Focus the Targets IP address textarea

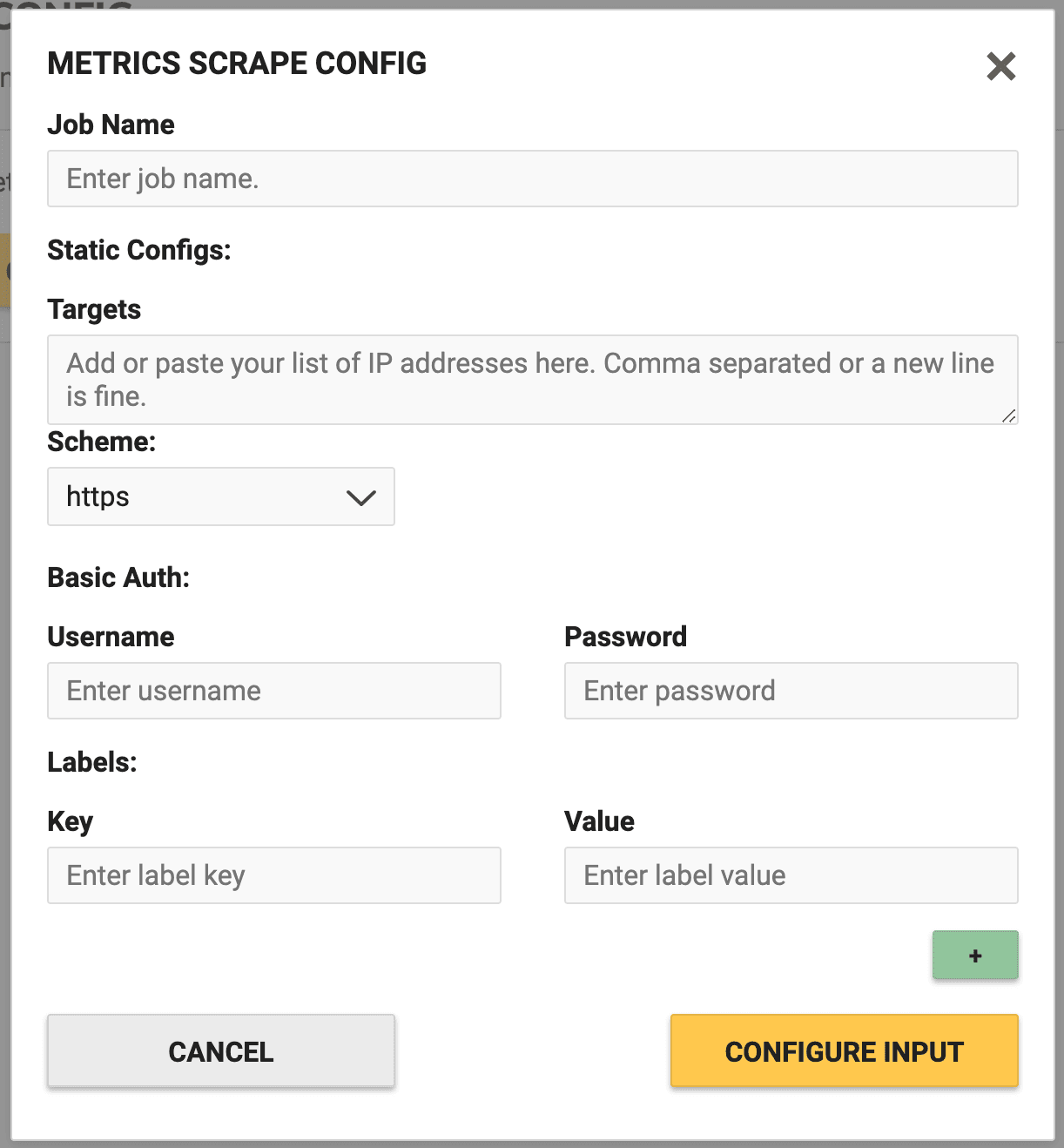(x=532, y=380)
